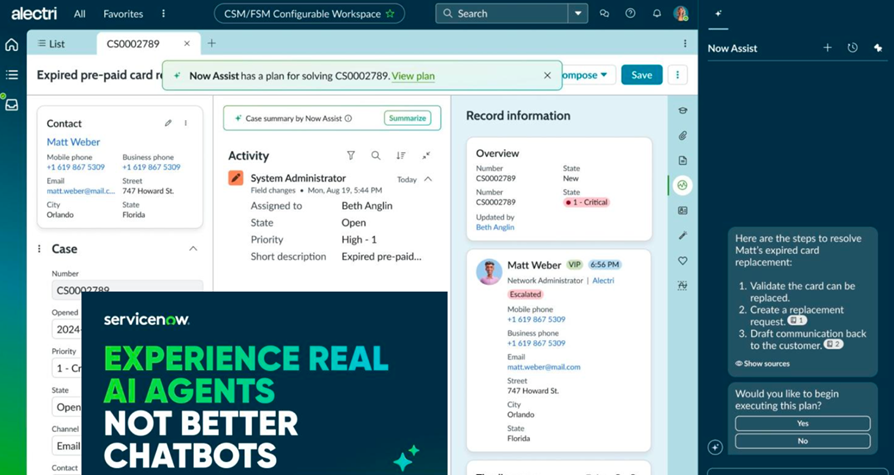
Task: Open the notifications bell icon
Action: (656, 14)
